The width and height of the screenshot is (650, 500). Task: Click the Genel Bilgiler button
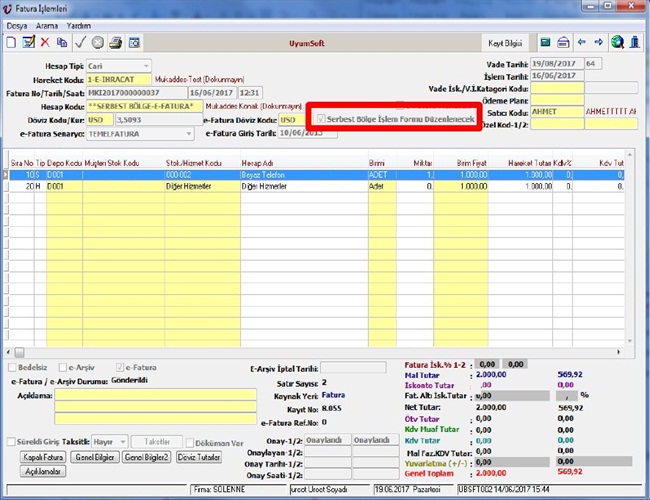(x=95, y=457)
